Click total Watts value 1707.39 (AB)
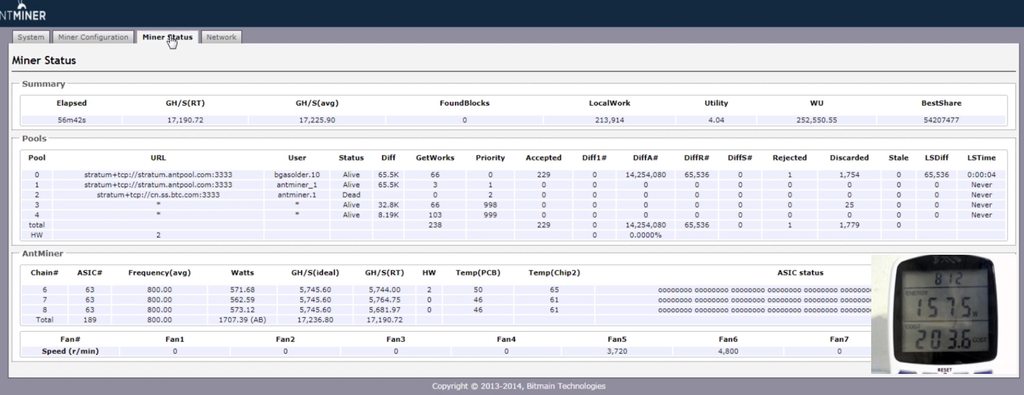This screenshot has height=395, width=1024. [242, 320]
